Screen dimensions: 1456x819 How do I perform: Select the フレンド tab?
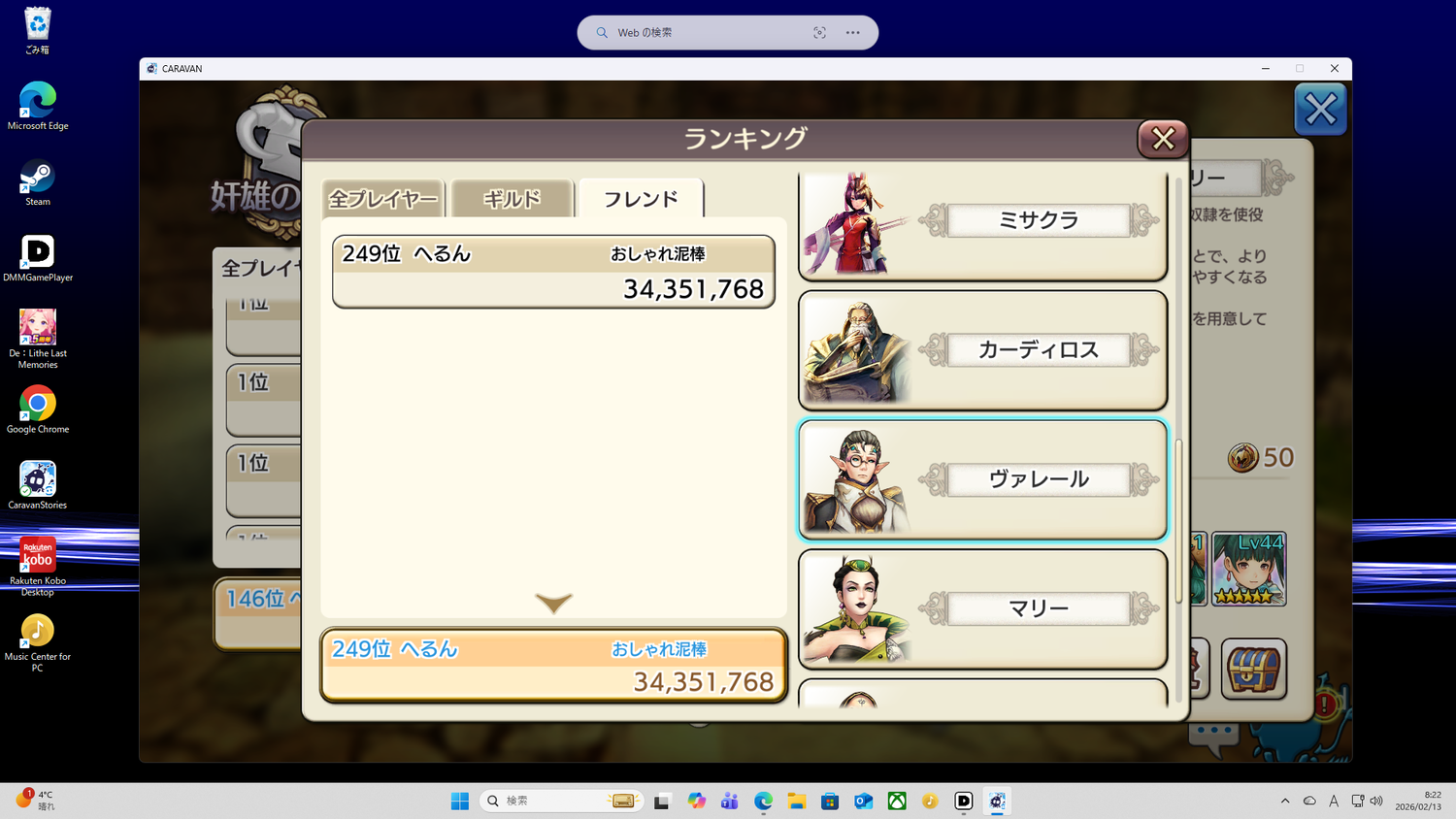(641, 199)
